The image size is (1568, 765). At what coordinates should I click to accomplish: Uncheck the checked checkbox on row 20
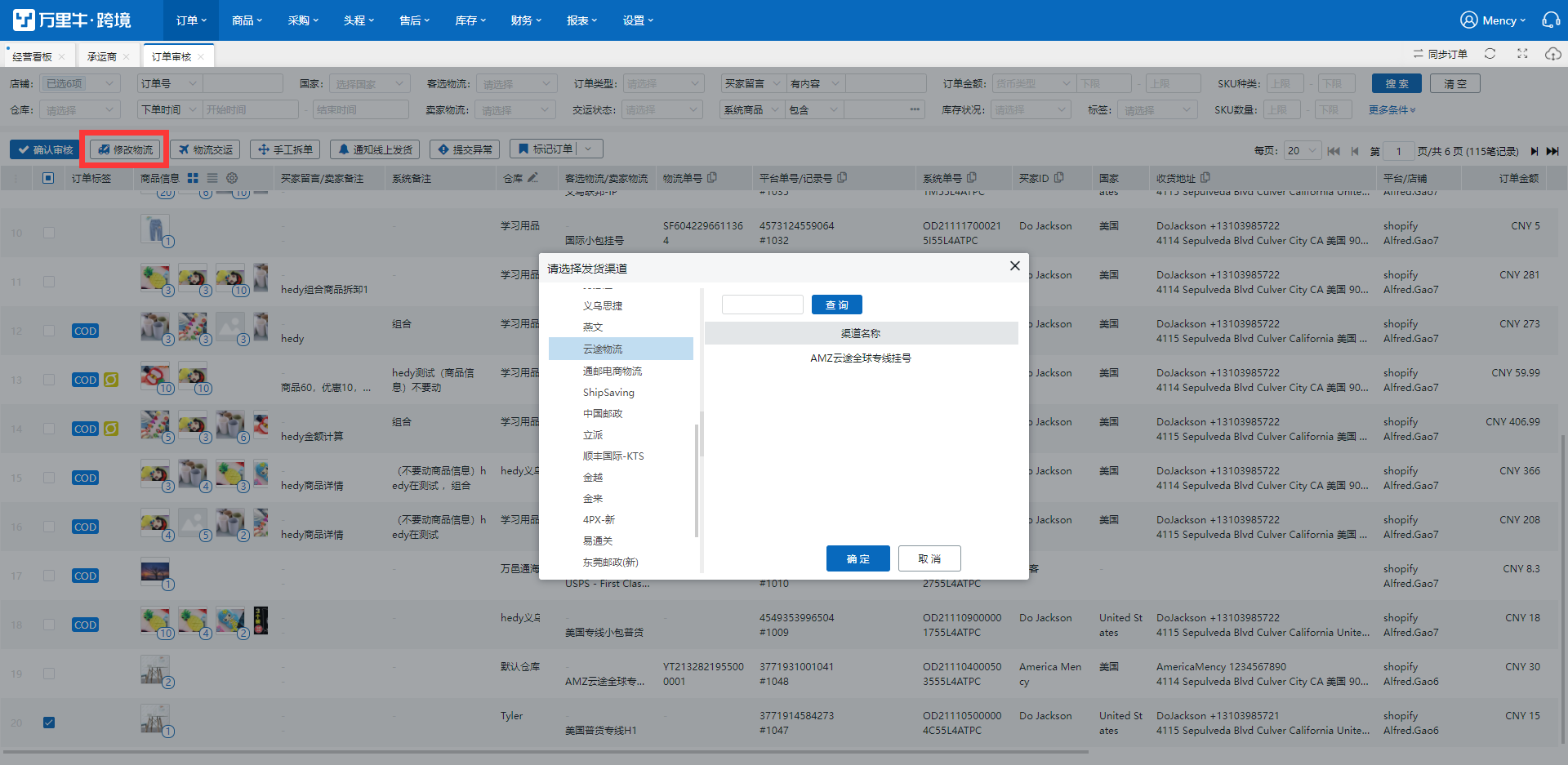pos(49,723)
